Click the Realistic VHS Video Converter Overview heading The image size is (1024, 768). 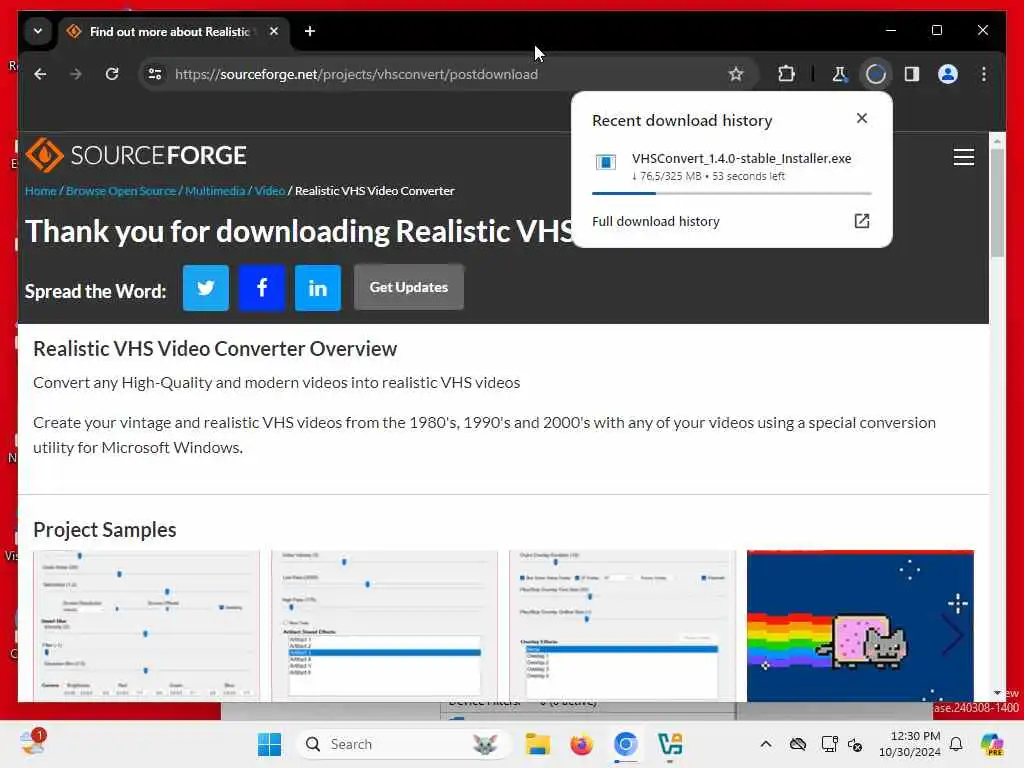click(215, 349)
